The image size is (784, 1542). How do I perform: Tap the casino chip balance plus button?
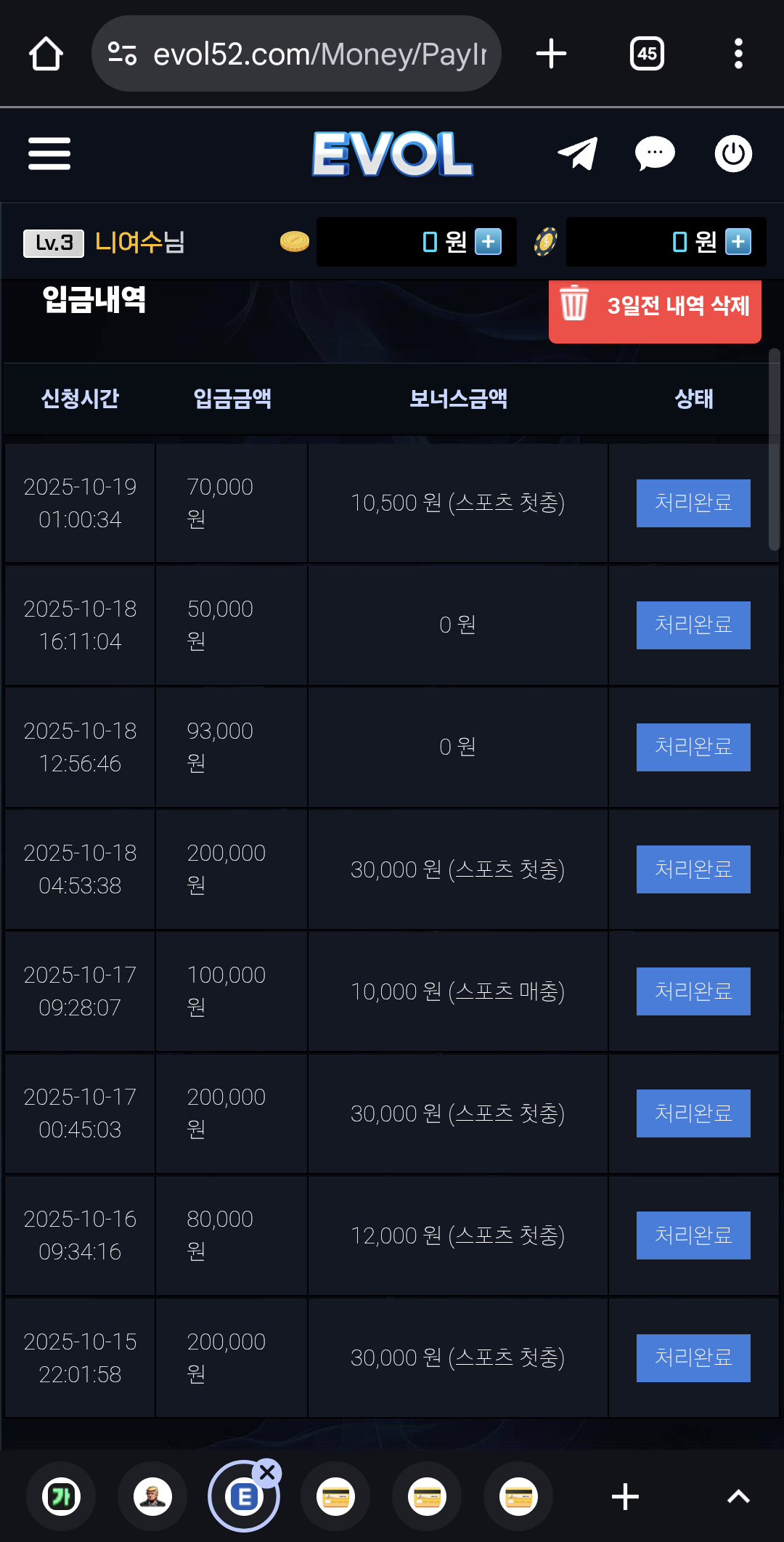pos(738,242)
